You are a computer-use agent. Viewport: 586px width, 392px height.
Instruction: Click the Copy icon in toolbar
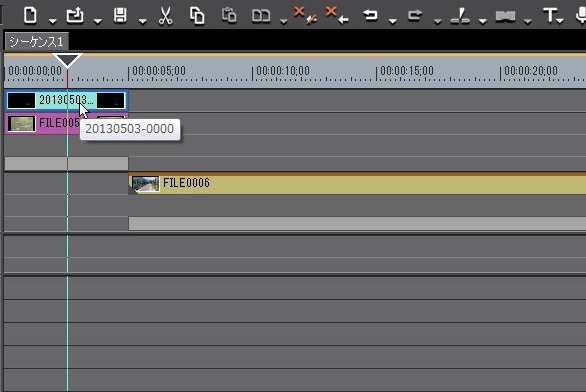click(197, 16)
